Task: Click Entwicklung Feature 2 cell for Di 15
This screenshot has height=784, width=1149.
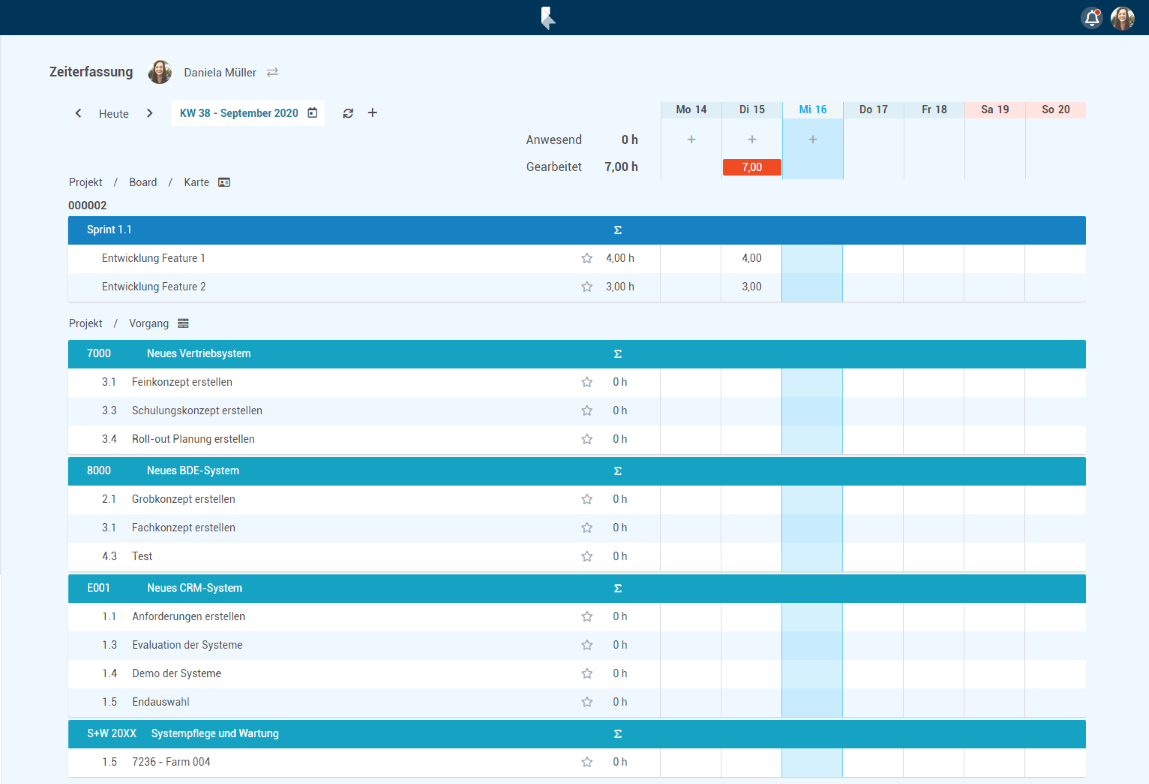Action: point(751,287)
